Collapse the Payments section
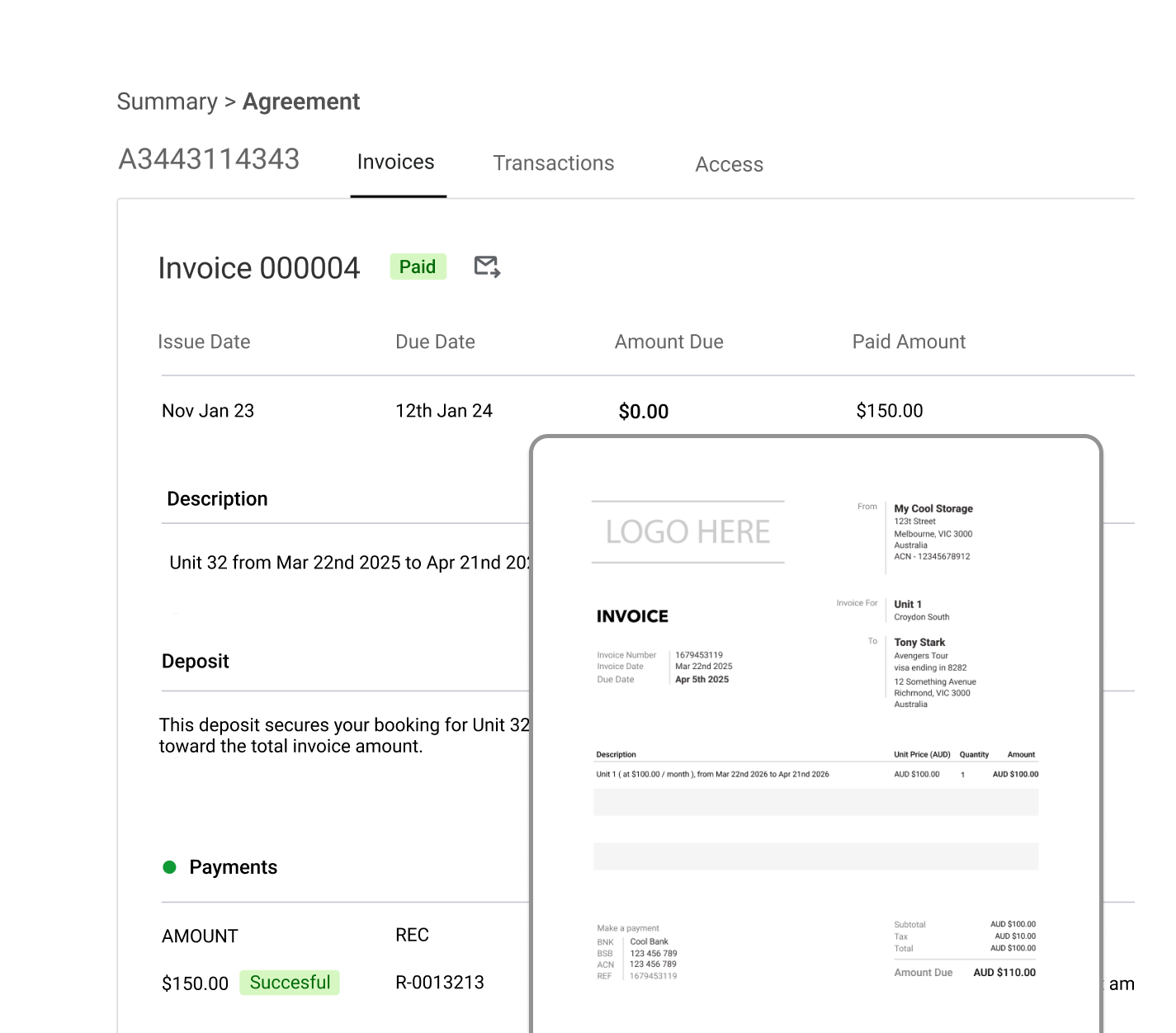The height and width of the screenshot is (1033, 1176). (x=234, y=866)
